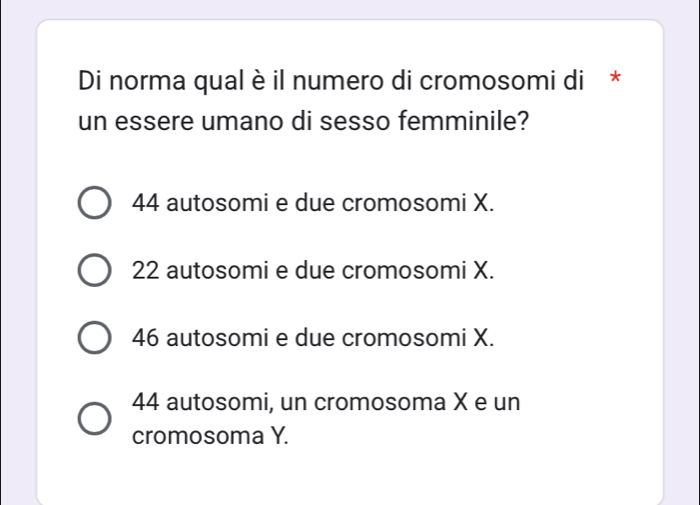The height and width of the screenshot is (505, 700).
Task: Click the answer text '46 autosomi e due cromosomi X.'
Action: (313, 337)
